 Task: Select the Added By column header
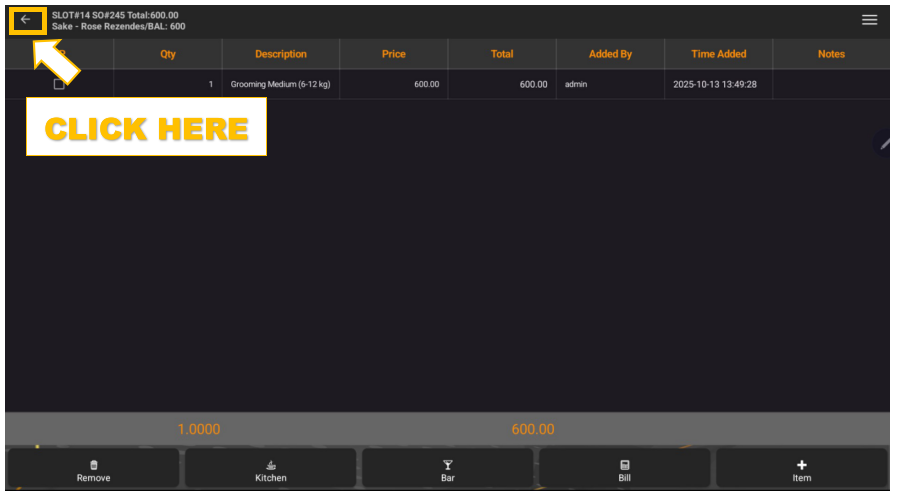[x=610, y=54]
